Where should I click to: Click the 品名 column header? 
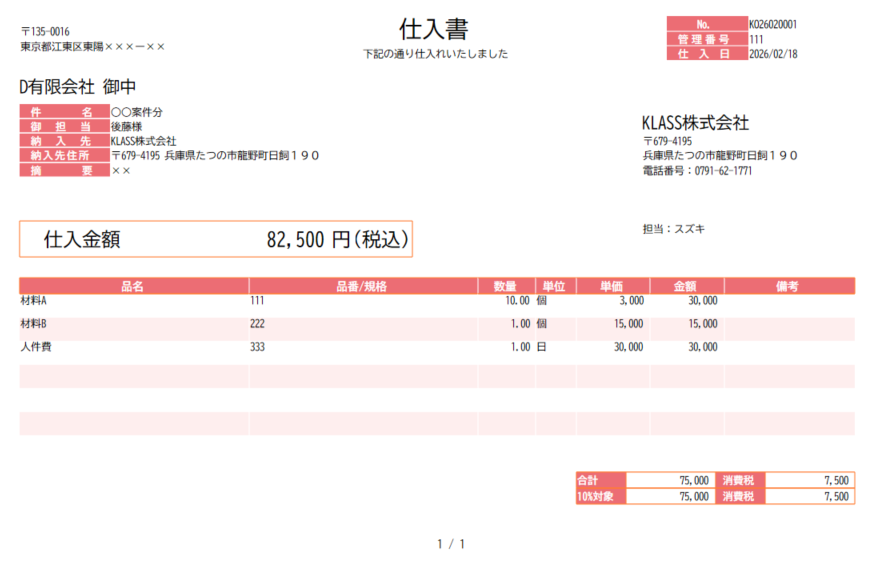tap(133, 286)
